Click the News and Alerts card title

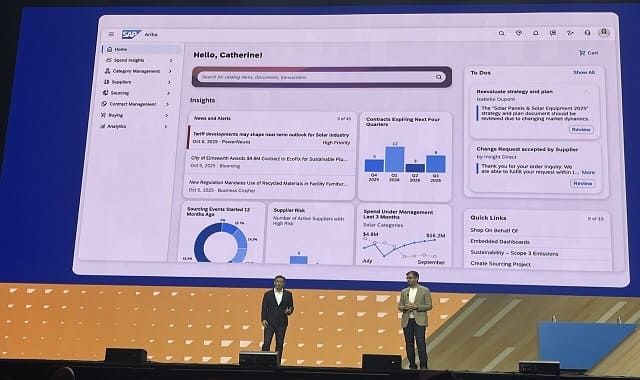pos(212,118)
